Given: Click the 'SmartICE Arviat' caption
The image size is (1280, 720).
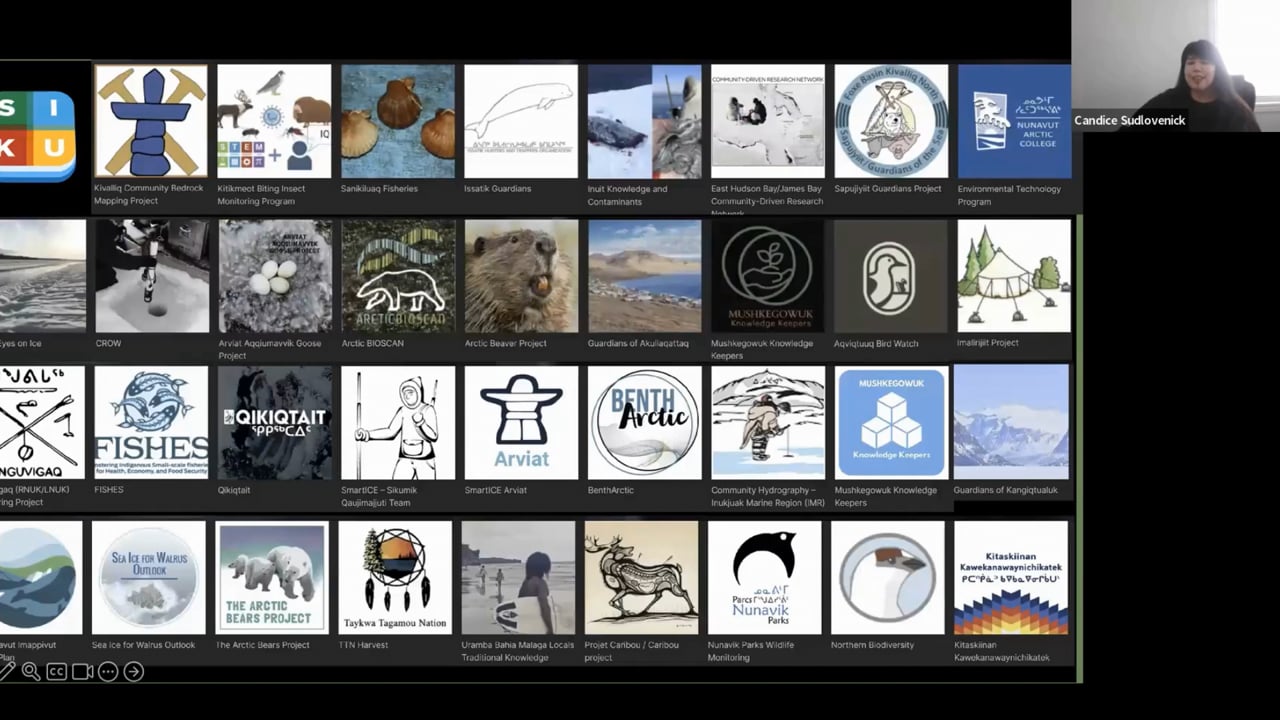Looking at the screenshot, I should pyautogui.click(x=495, y=490).
